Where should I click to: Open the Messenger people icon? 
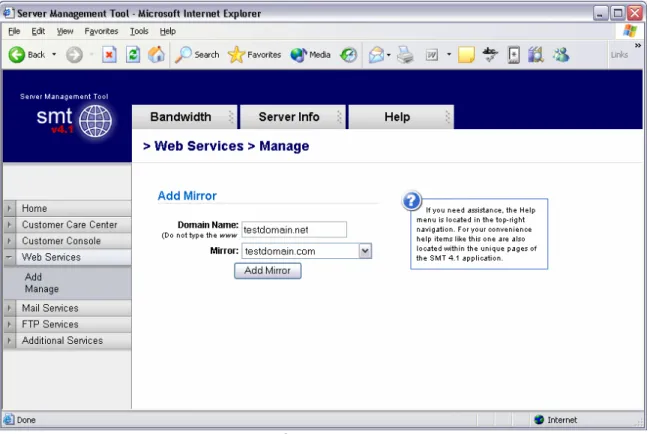click(561, 55)
